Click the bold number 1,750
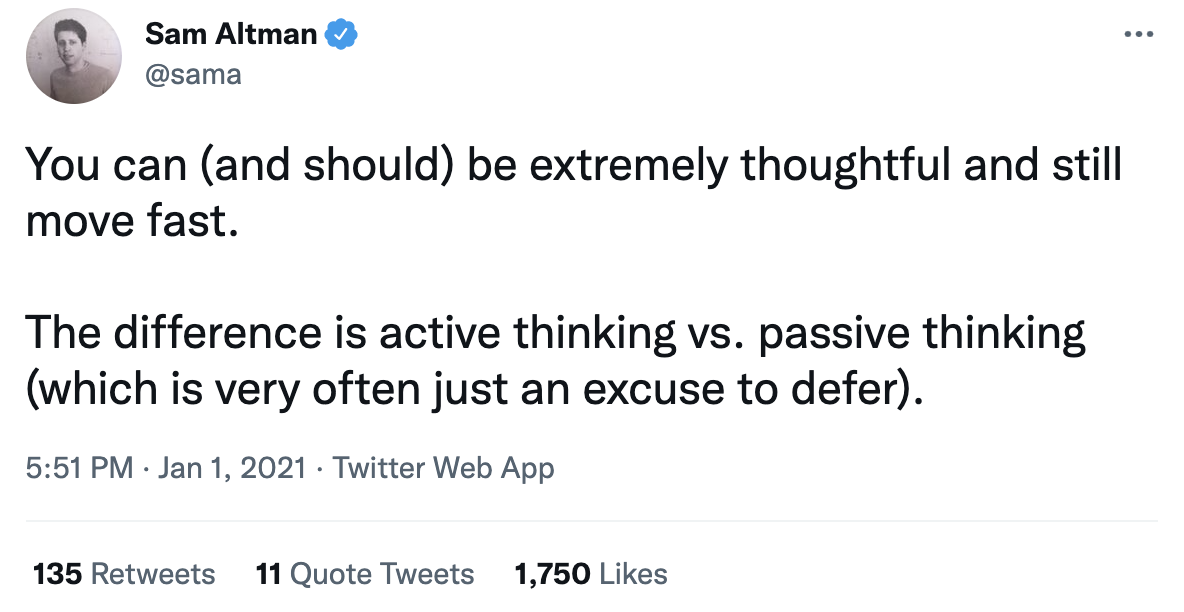 (552, 574)
